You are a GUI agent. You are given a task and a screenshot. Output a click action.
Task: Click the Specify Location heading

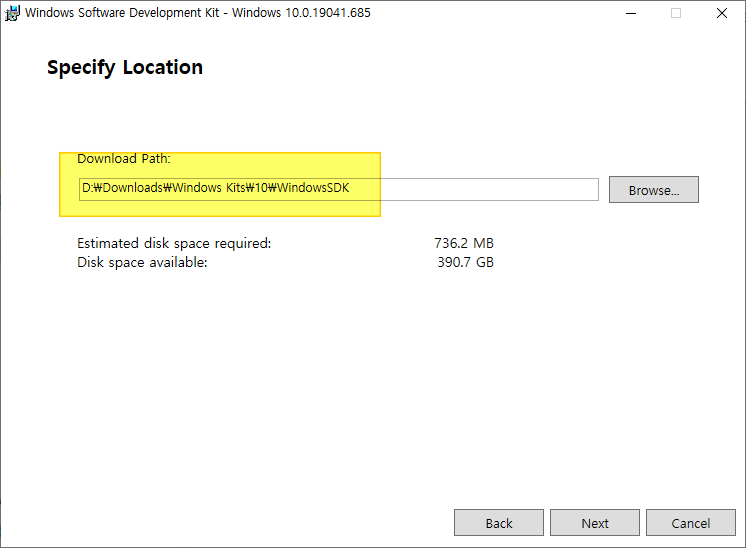pyautogui.click(x=125, y=68)
